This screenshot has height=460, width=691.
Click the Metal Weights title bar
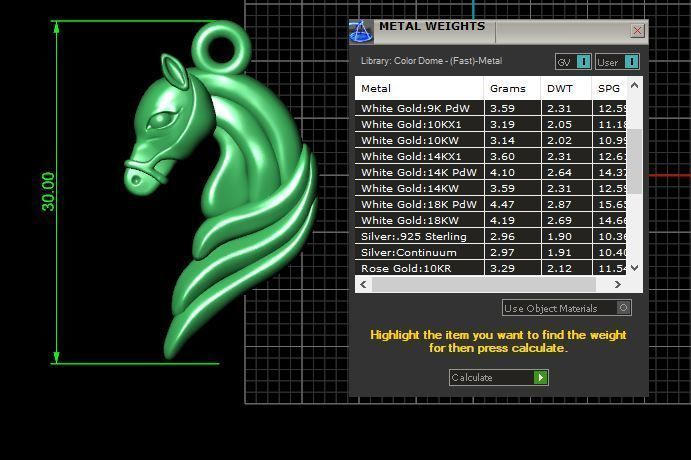tap(498, 32)
